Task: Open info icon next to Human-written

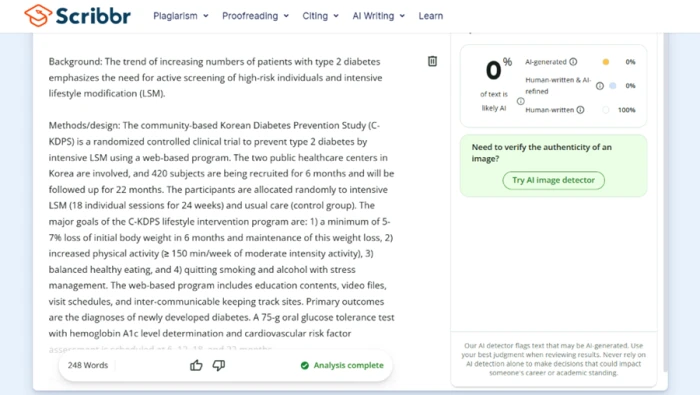Action: click(x=580, y=110)
